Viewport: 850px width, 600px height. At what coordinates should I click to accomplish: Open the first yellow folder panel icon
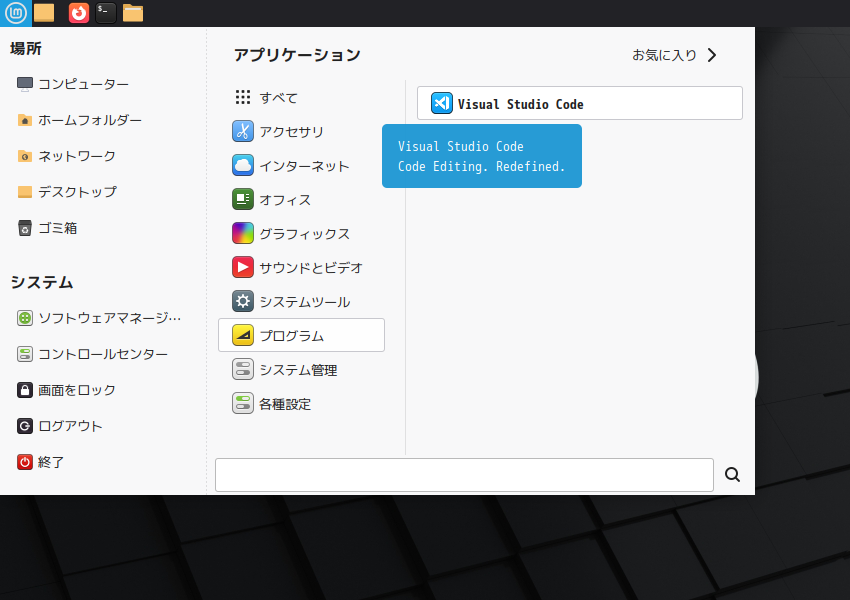[x=44, y=13]
